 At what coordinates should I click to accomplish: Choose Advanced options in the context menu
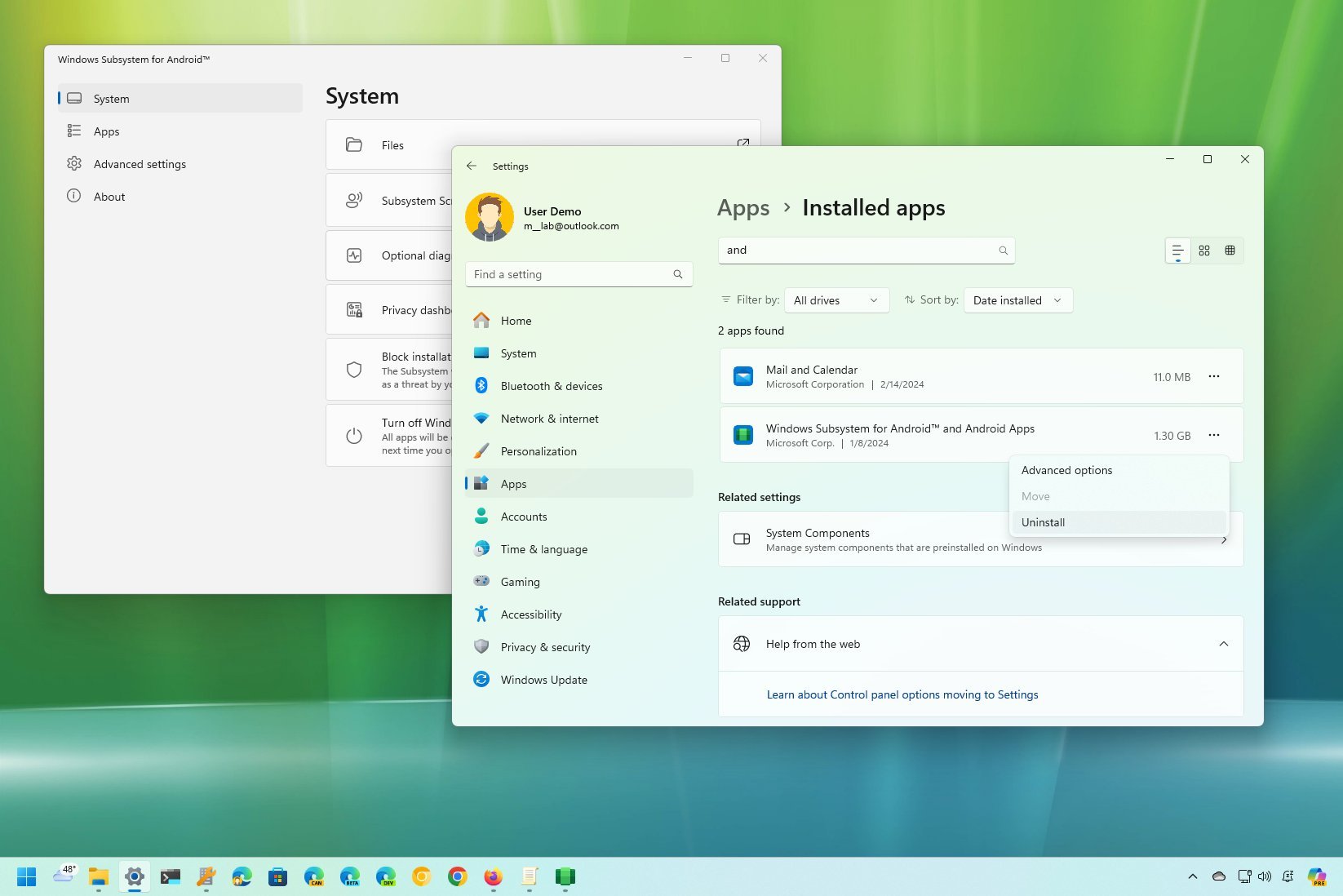[1066, 470]
